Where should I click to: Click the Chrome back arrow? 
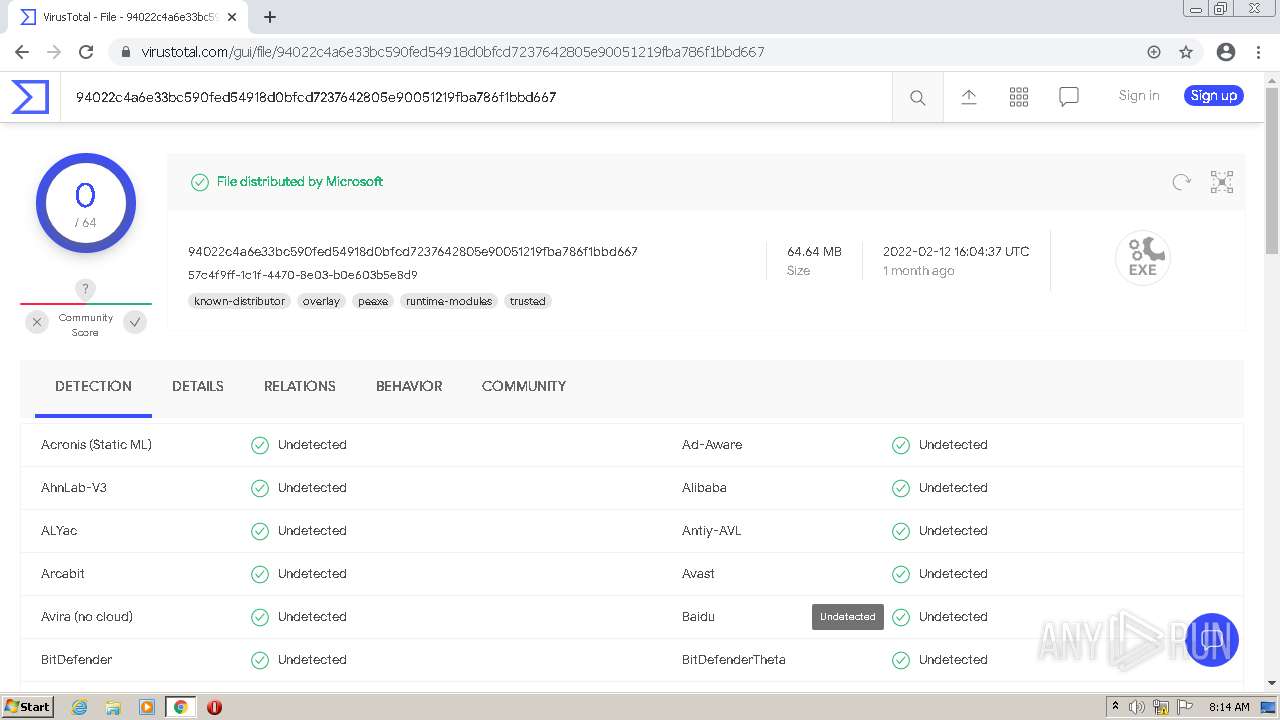coord(22,52)
